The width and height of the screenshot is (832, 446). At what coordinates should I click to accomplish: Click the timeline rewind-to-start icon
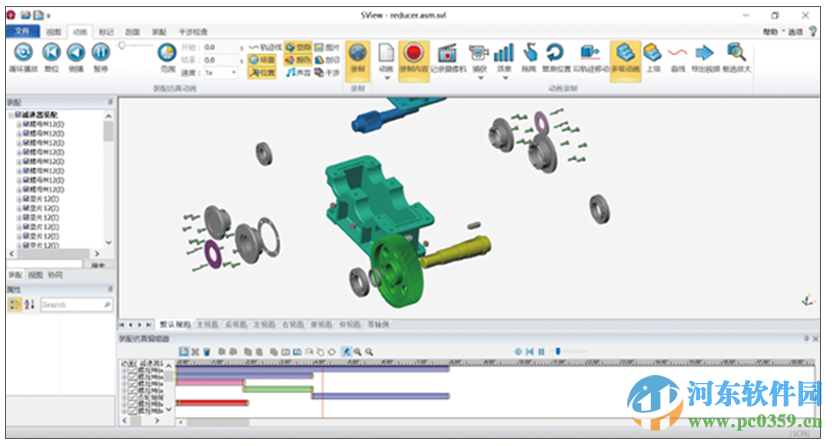click(x=530, y=352)
